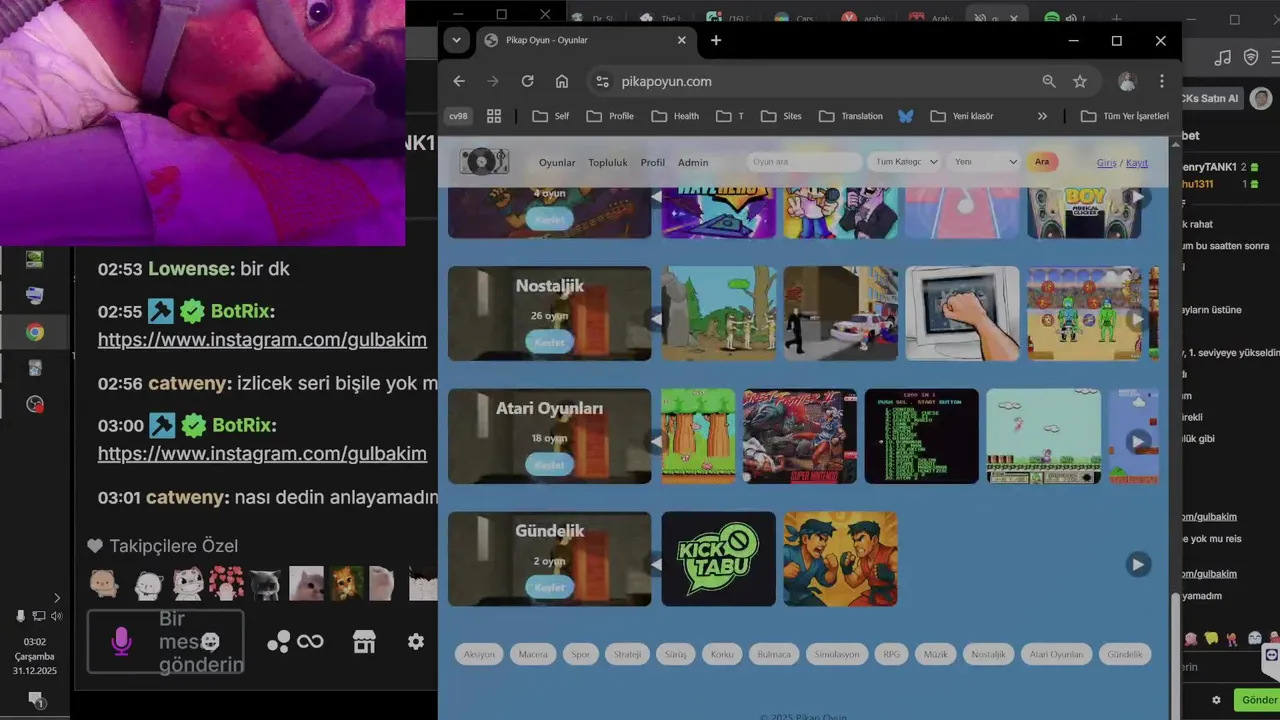Focus the Oyun ara search field
The height and width of the screenshot is (720, 1280).
tap(804, 162)
